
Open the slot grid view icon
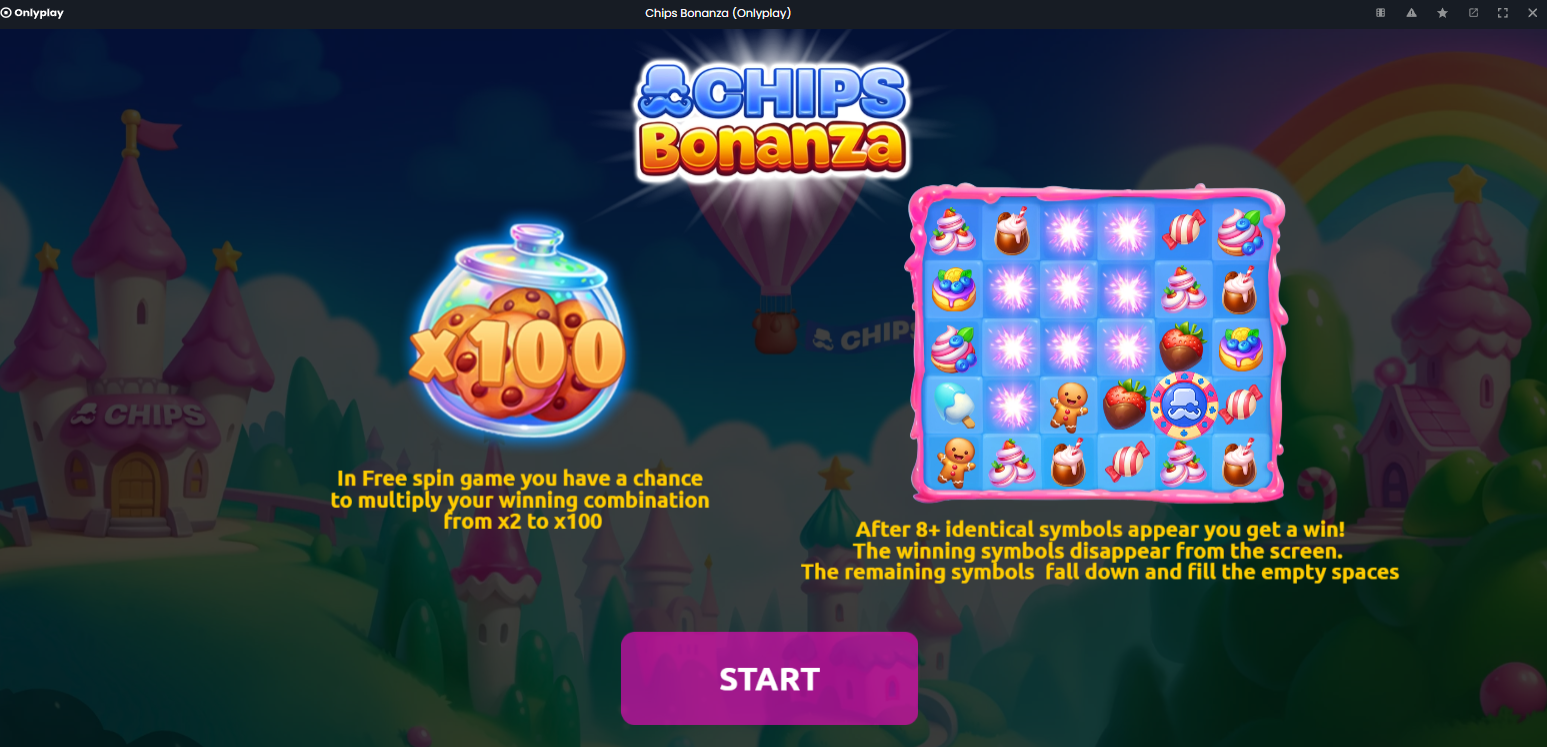[x=1380, y=13]
